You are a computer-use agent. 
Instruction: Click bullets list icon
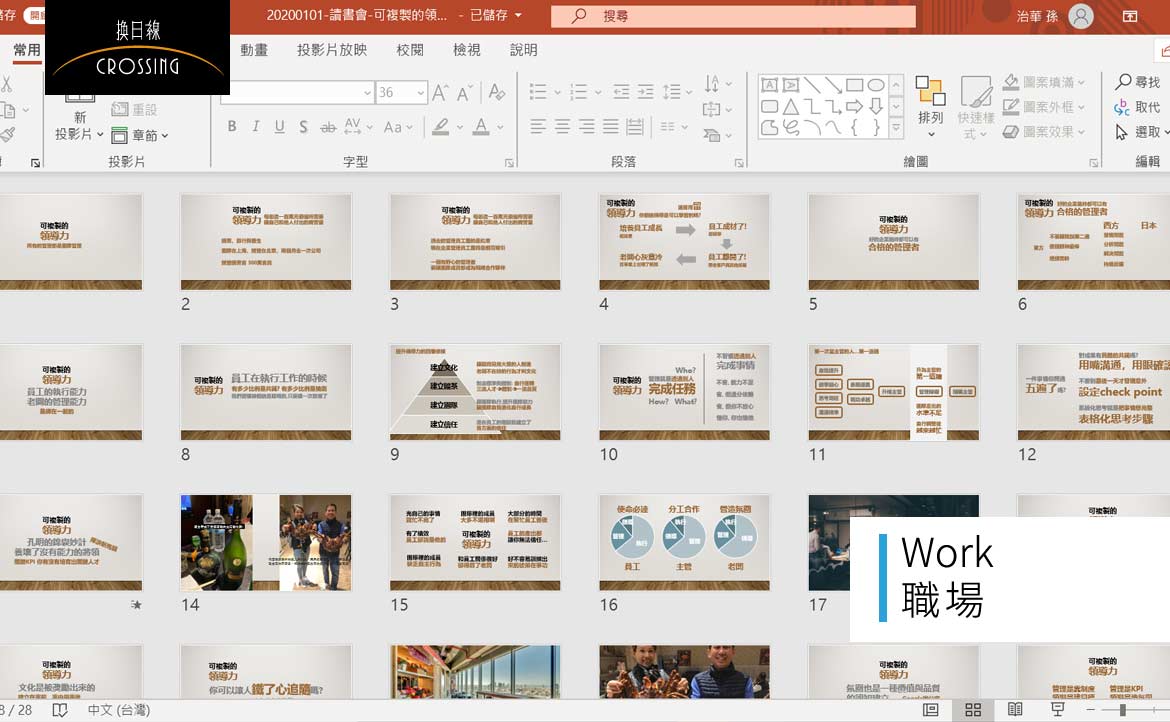[538, 92]
